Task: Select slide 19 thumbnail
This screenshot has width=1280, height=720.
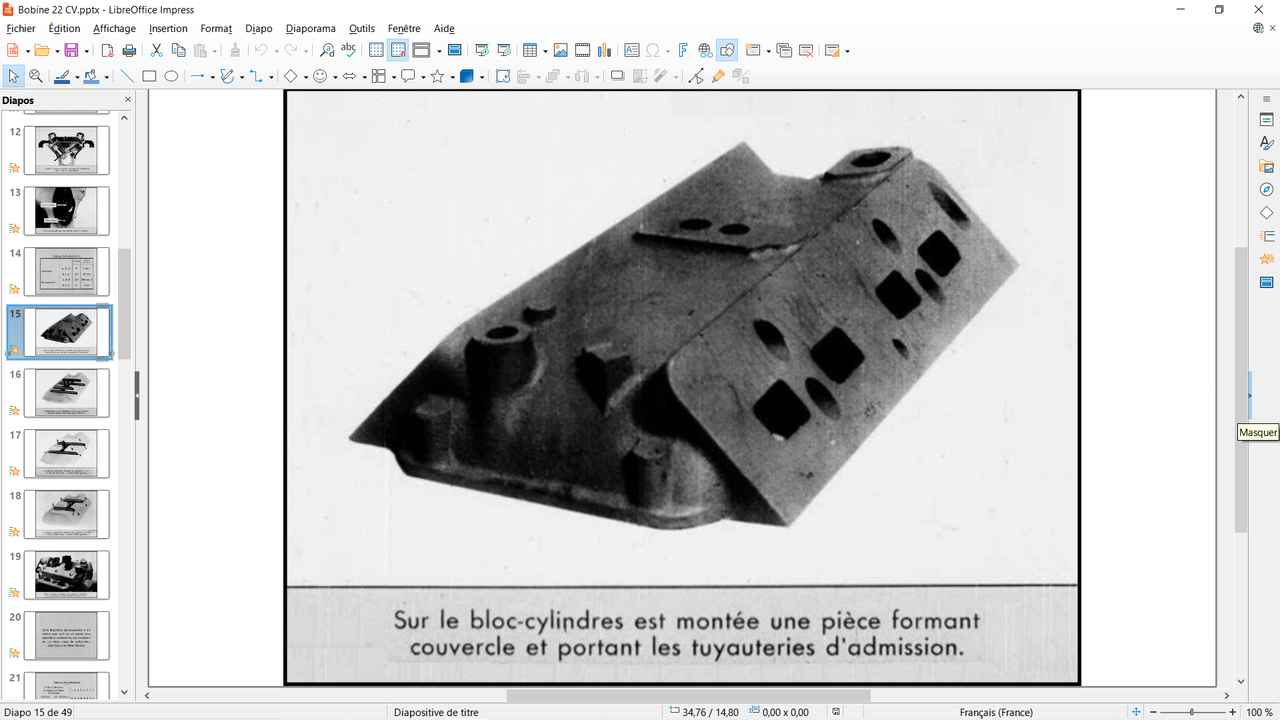Action: tap(66, 575)
